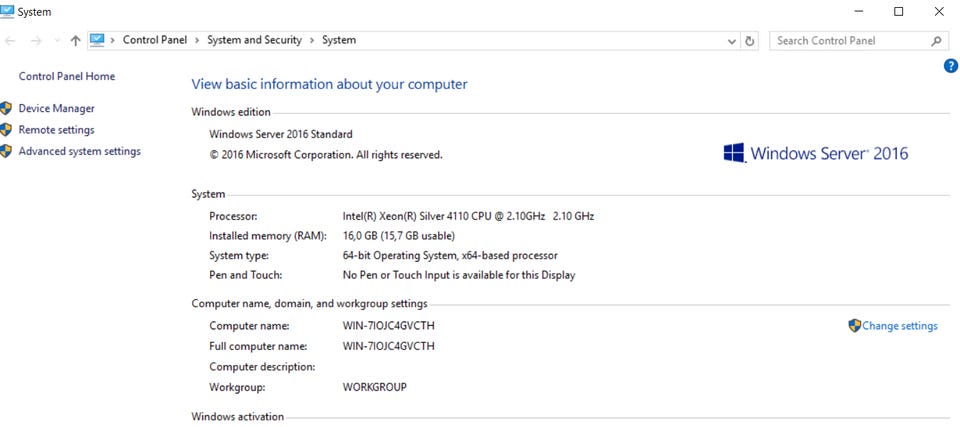Expand chevron after Control Panel breadcrumb

click(x=197, y=40)
